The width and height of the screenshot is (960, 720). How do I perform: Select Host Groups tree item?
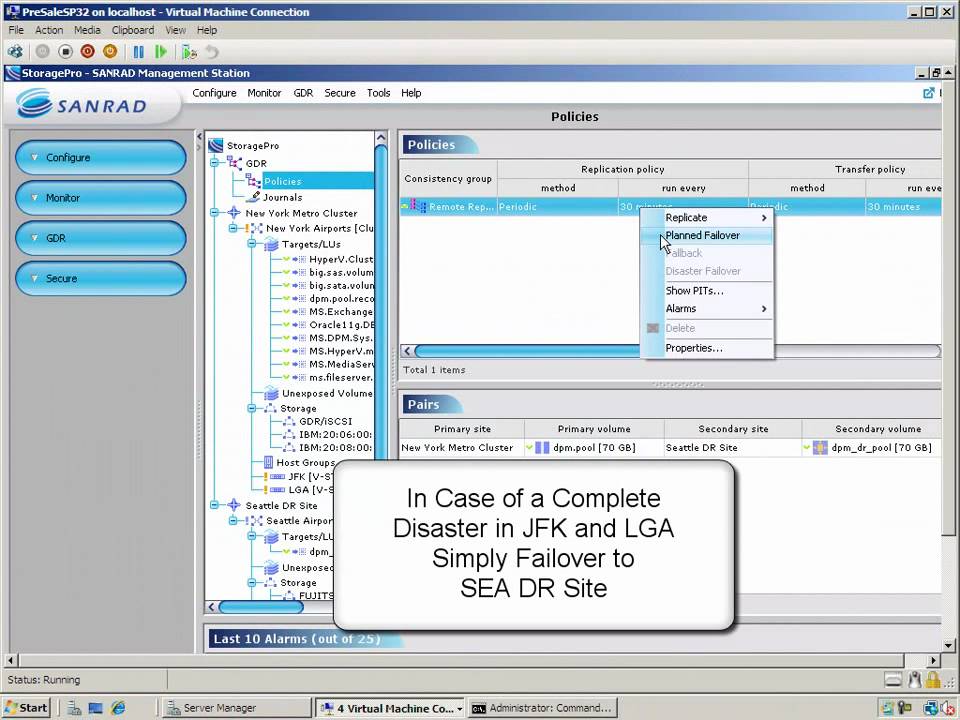click(305, 462)
